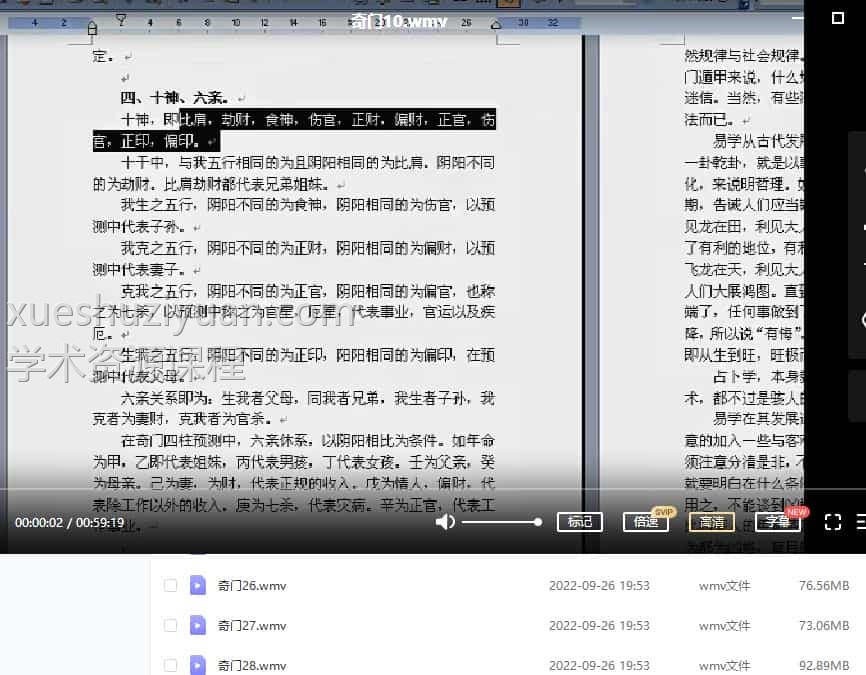Image resolution: width=866 pixels, height=675 pixels.
Task: Open the 高清 quality selector
Action: (x=712, y=522)
